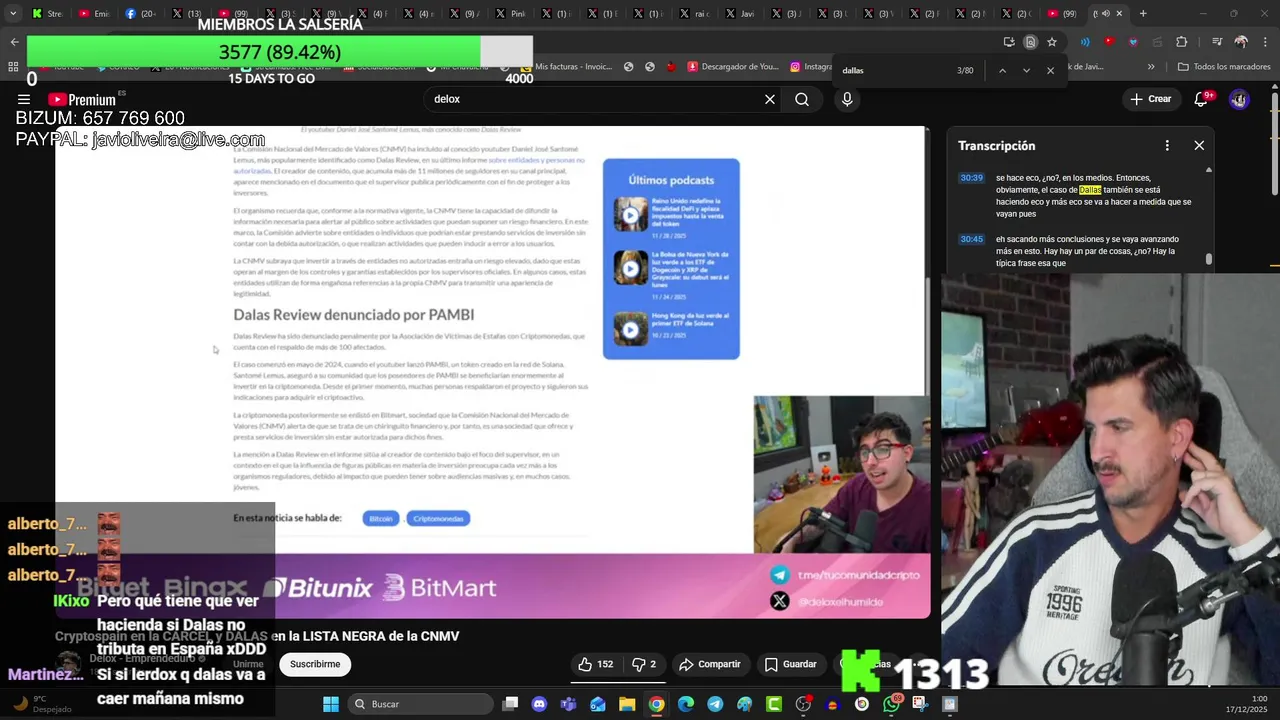Viewport: 1280px width, 720px height.
Task: Open Telegram from the taskbar
Action: tap(715, 704)
